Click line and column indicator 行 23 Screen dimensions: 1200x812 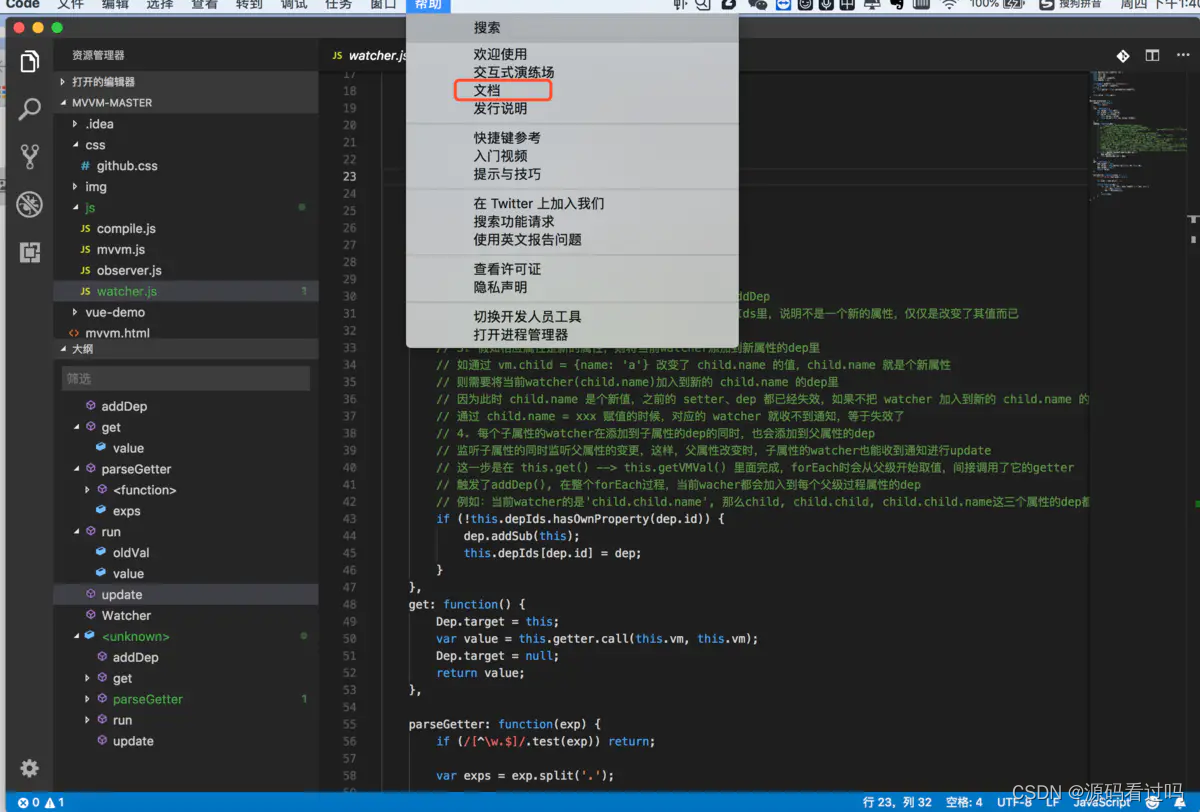tap(897, 802)
